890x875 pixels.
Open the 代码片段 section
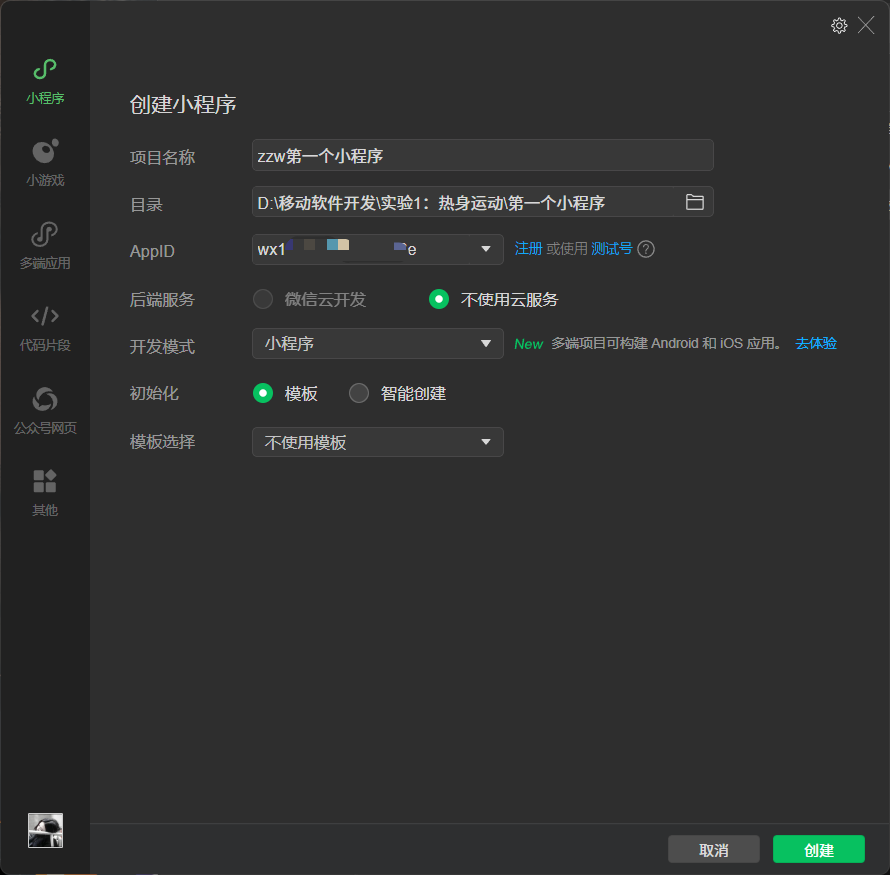(x=45, y=328)
